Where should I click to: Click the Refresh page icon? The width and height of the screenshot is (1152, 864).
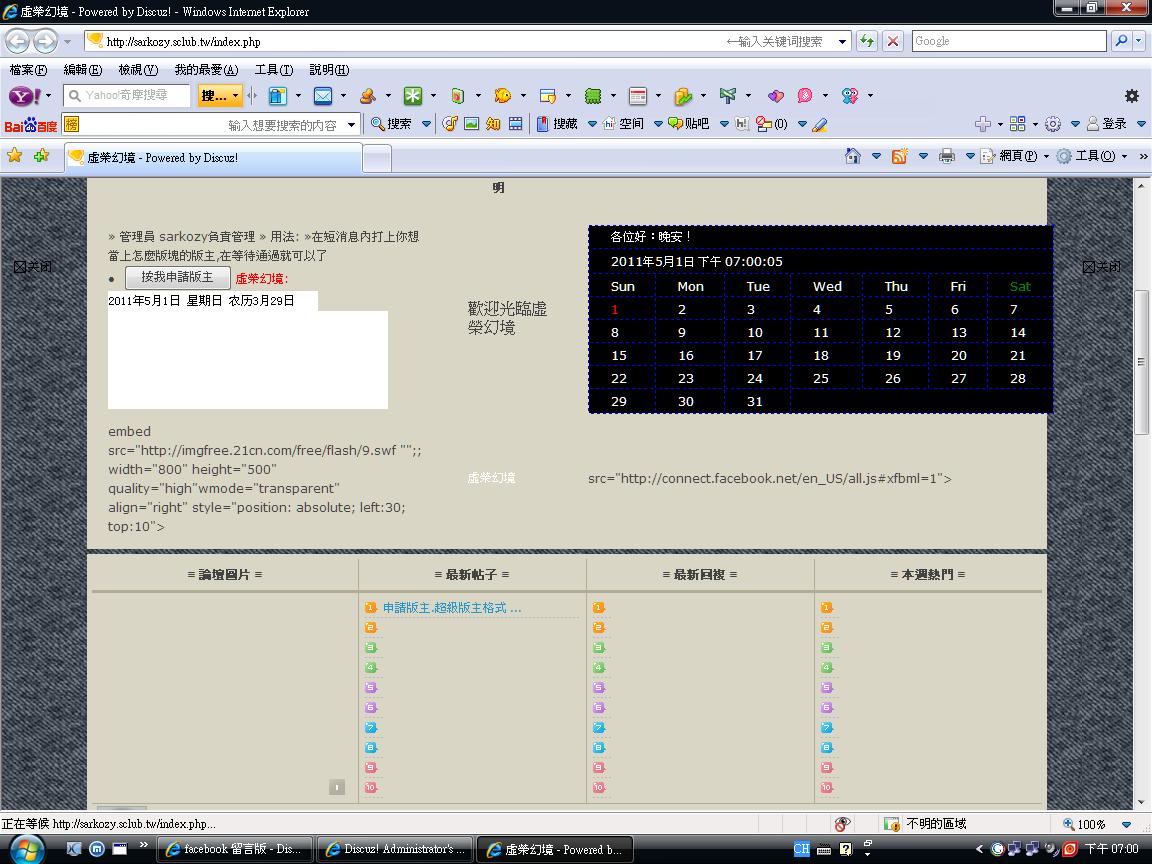click(x=866, y=41)
